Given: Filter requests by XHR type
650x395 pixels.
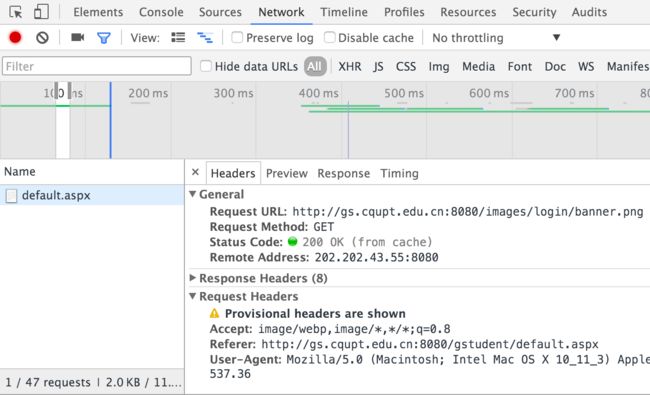Looking at the screenshot, I should (x=349, y=67).
